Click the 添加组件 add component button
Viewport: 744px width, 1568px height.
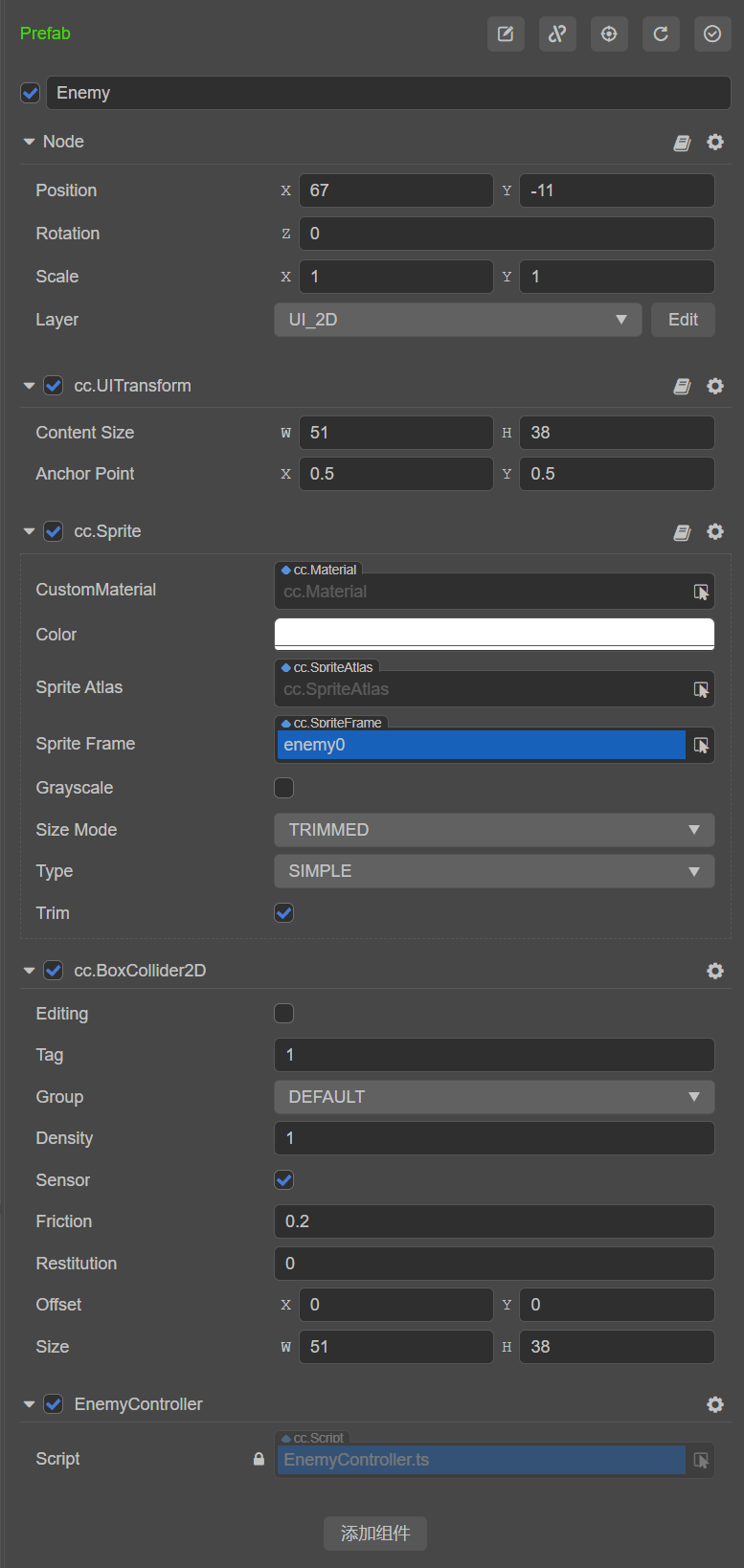375,1533
